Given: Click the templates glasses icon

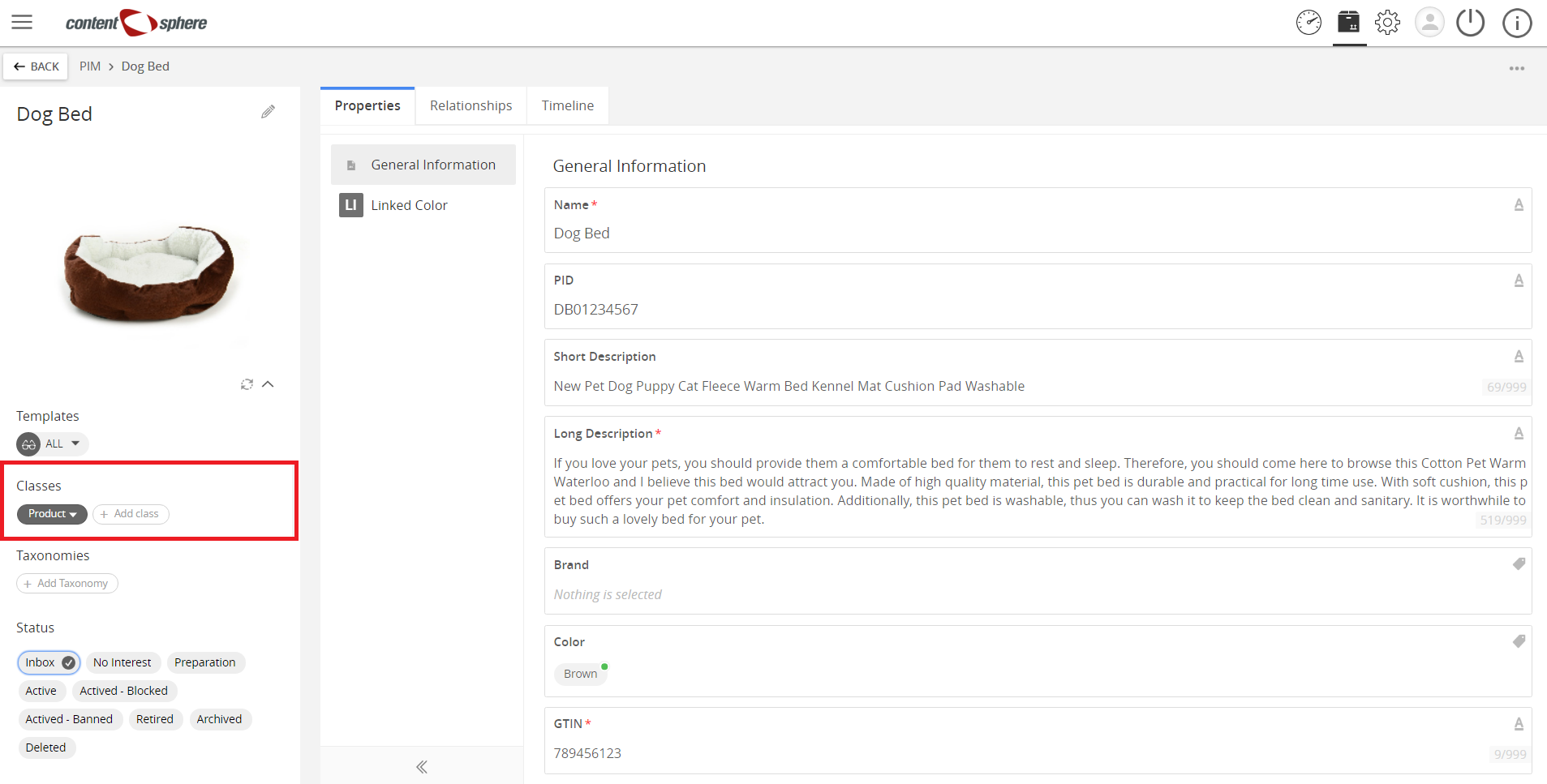Looking at the screenshot, I should (28, 444).
